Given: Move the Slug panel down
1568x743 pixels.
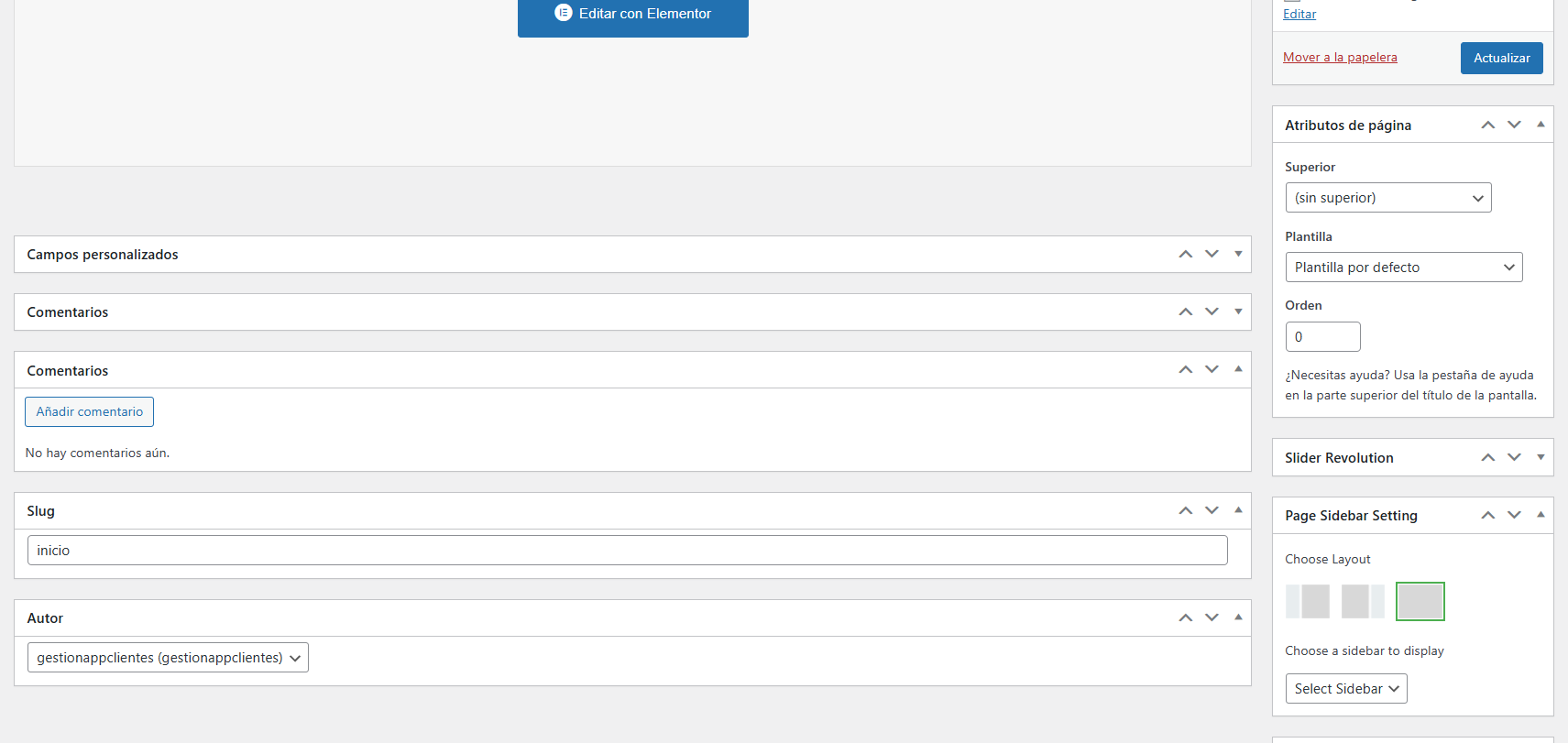Looking at the screenshot, I should [x=1212, y=510].
